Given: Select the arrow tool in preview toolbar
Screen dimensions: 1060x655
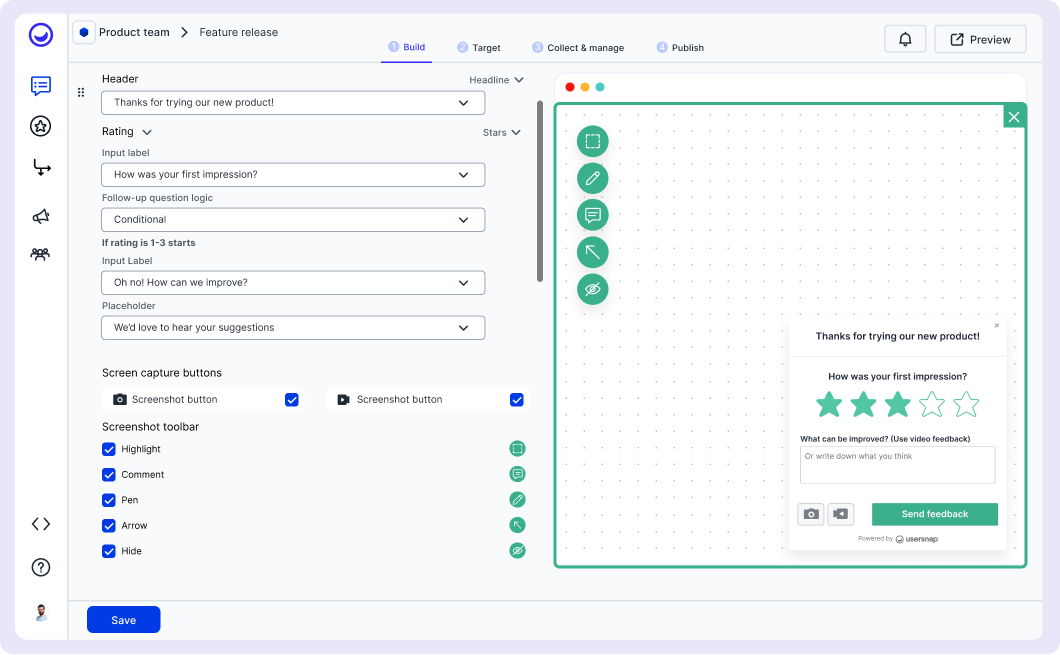Looking at the screenshot, I should click(593, 252).
